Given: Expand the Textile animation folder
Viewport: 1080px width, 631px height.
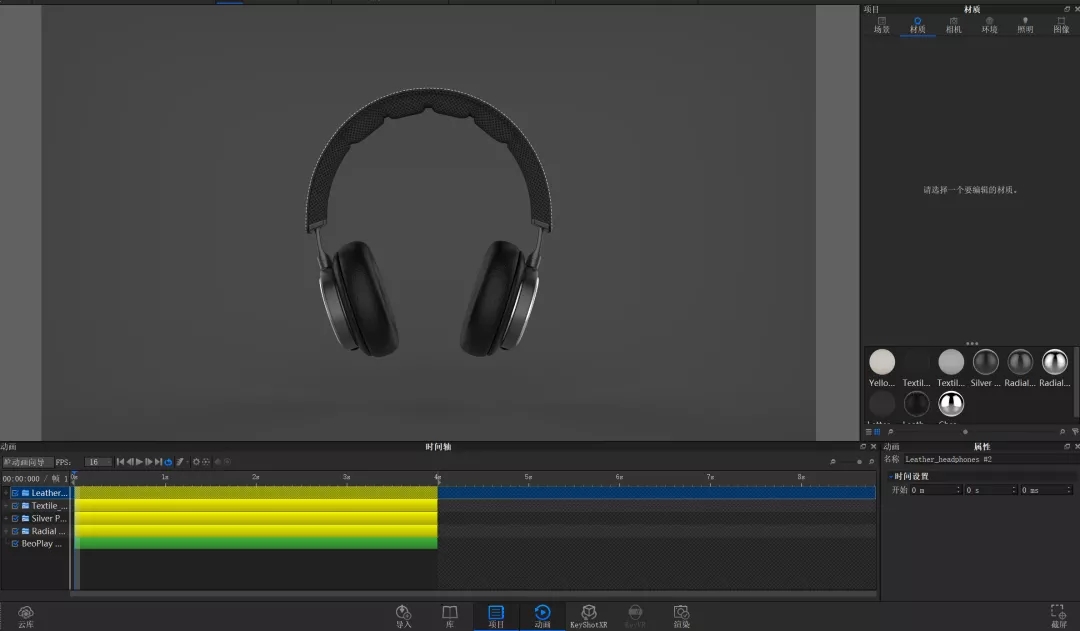Looking at the screenshot, I should [x=6, y=506].
